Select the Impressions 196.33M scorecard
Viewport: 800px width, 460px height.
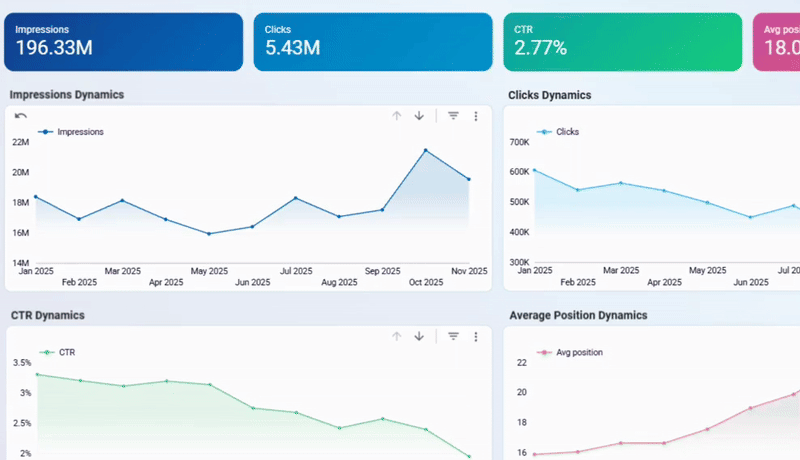[123, 42]
